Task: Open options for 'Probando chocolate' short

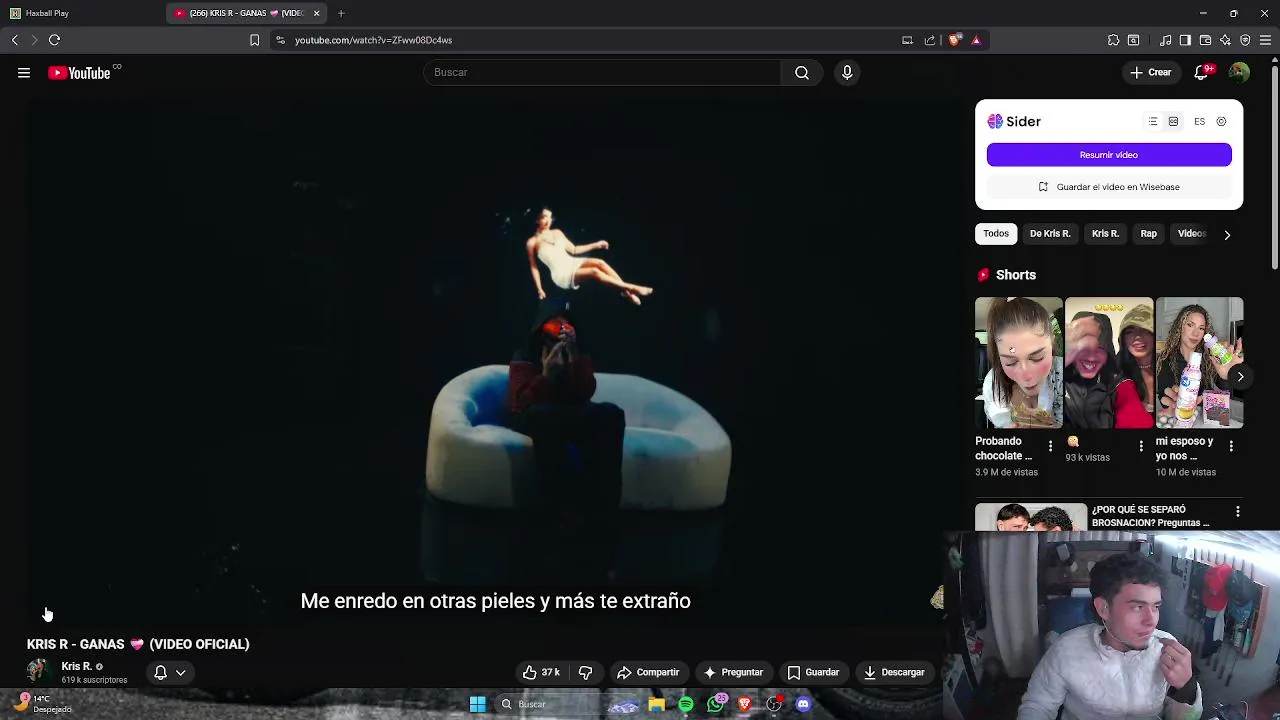Action: tap(1050, 446)
